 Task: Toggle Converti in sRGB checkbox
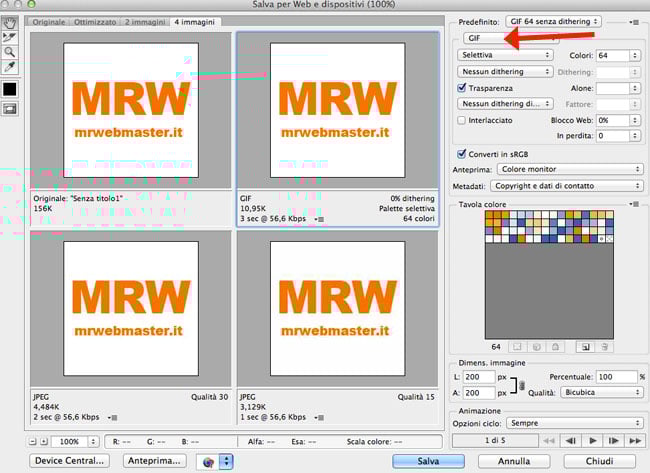[461, 153]
